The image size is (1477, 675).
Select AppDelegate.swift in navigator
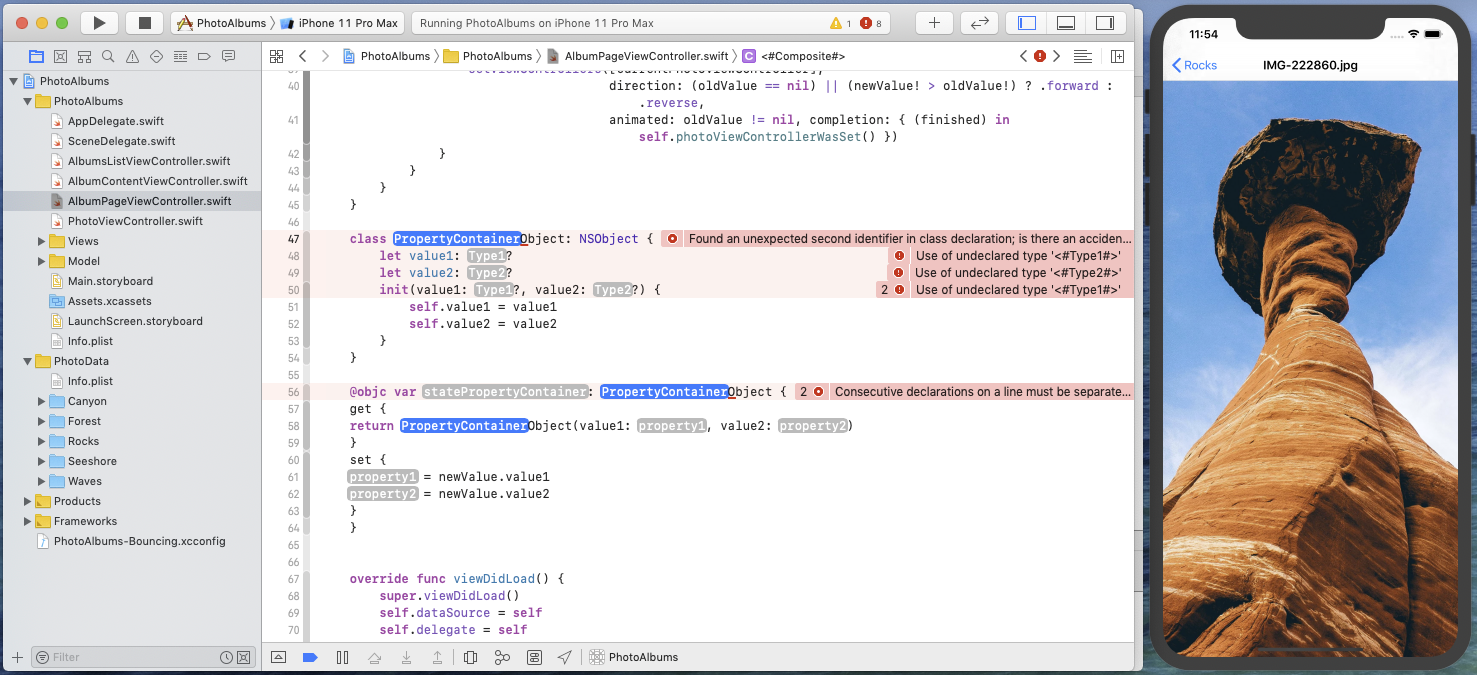(115, 121)
